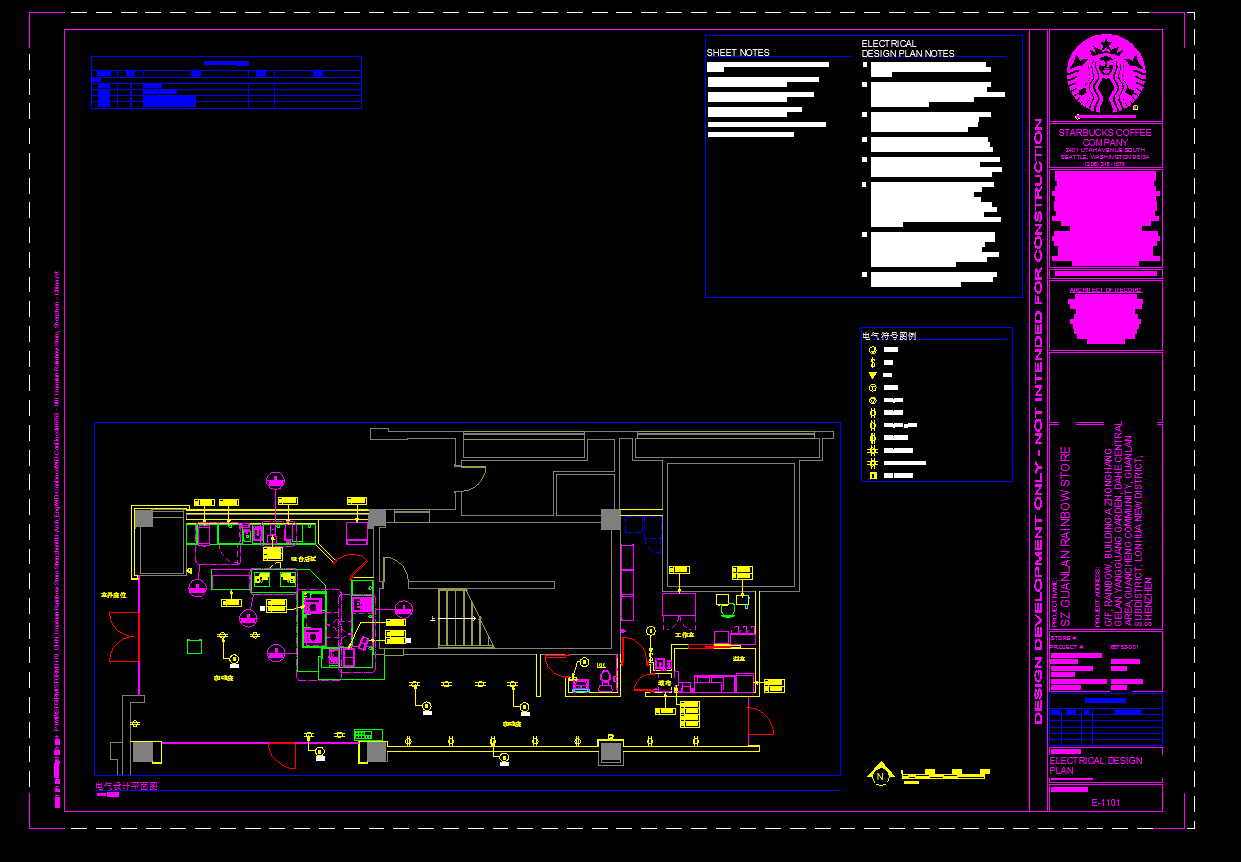The height and width of the screenshot is (862, 1241).
Task: Click the Electrical Design Plan sheet title
Action: pos(1095,766)
